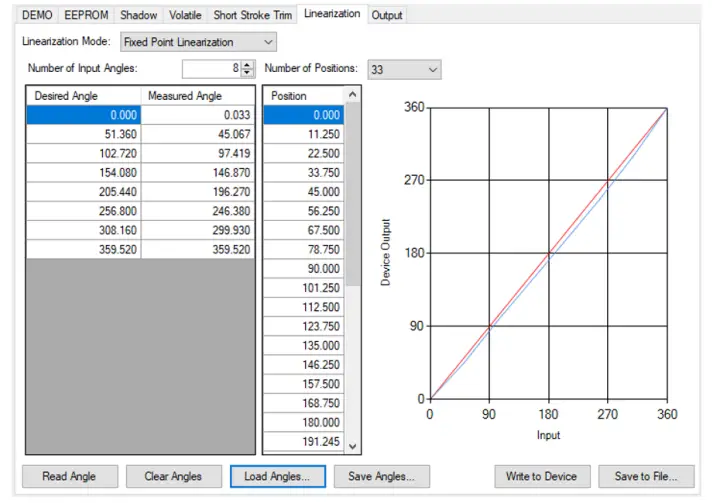Select the Linearization tab
The image size is (712, 503).
[332, 14]
